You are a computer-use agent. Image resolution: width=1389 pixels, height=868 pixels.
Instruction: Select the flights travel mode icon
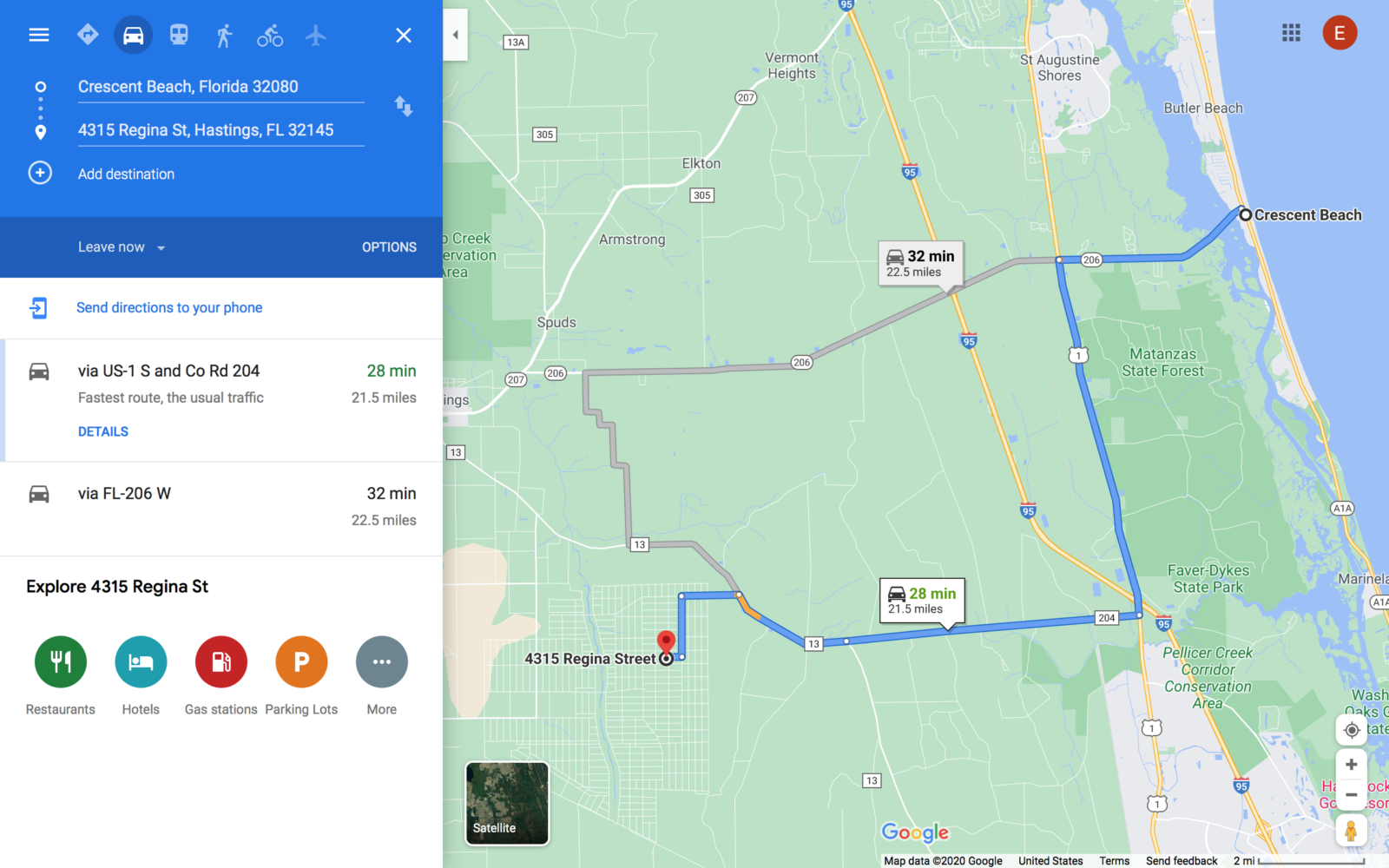click(x=316, y=35)
